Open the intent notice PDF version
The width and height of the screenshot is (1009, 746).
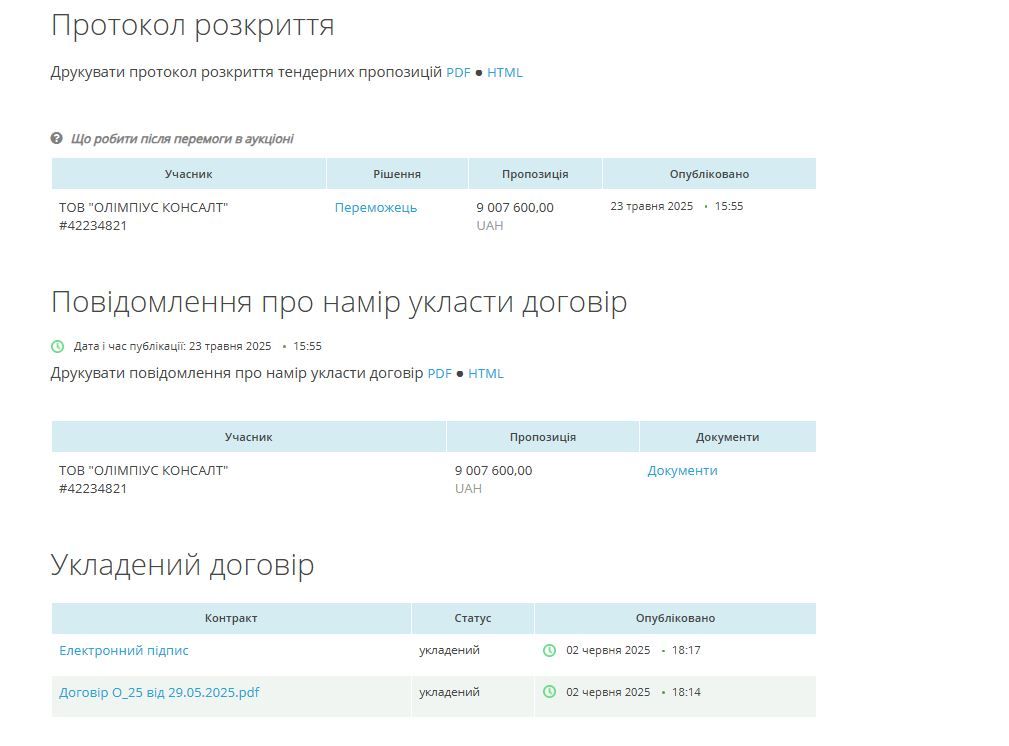(438, 373)
